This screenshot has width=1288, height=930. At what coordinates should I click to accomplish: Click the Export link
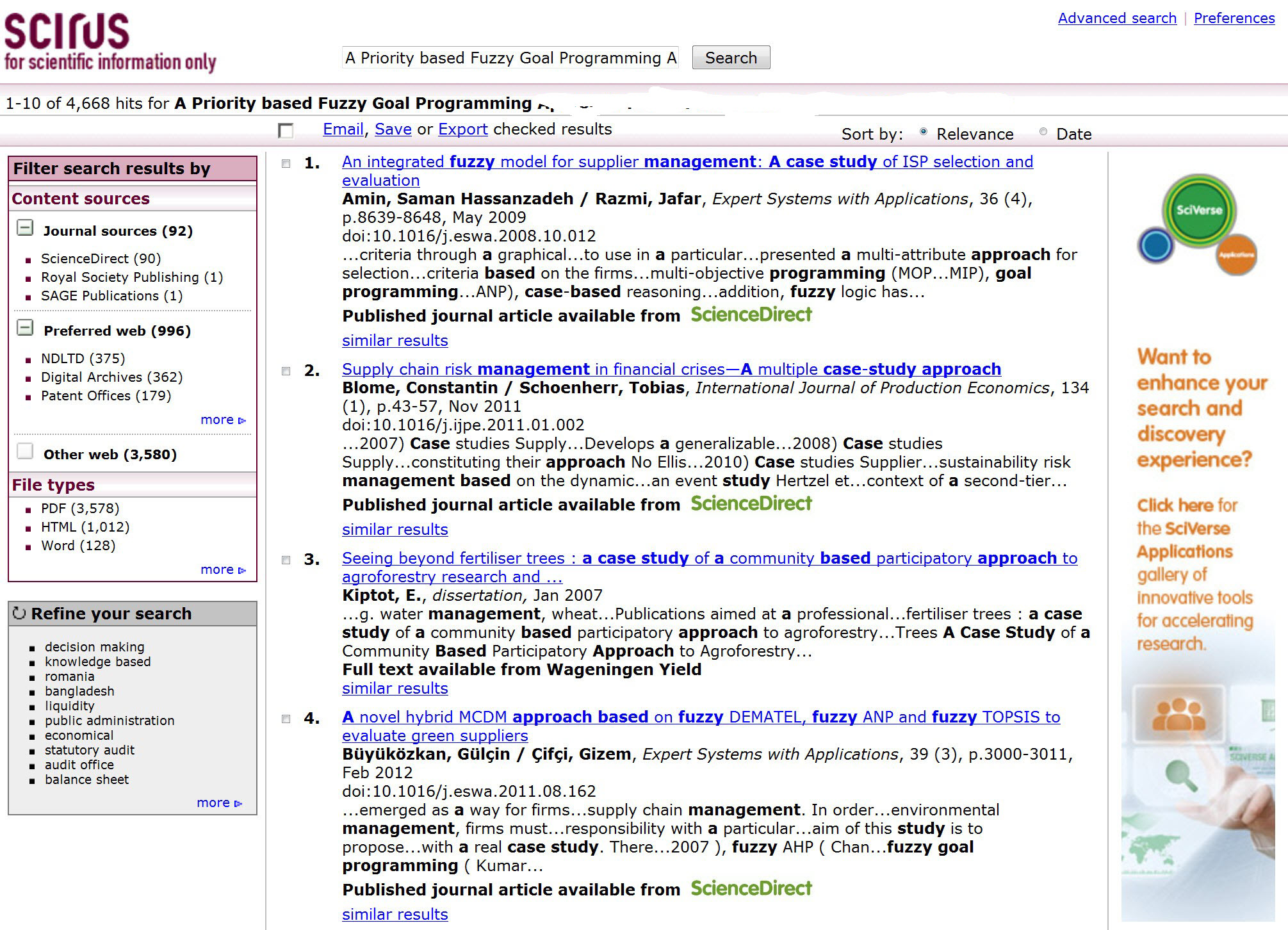click(x=463, y=129)
